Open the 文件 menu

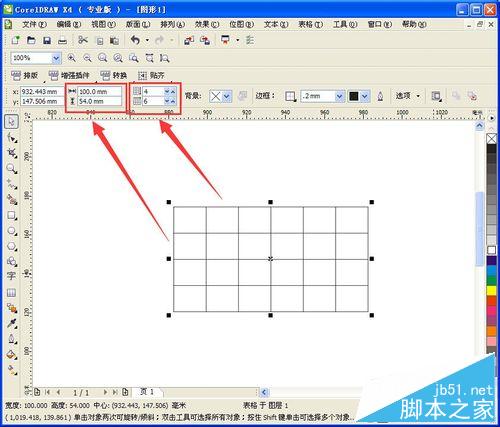coord(35,24)
